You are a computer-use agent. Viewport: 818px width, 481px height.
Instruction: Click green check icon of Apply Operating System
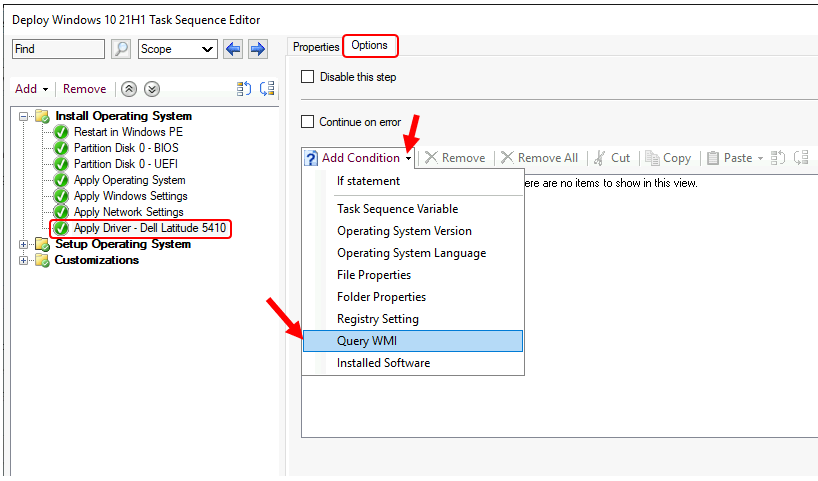point(61,181)
